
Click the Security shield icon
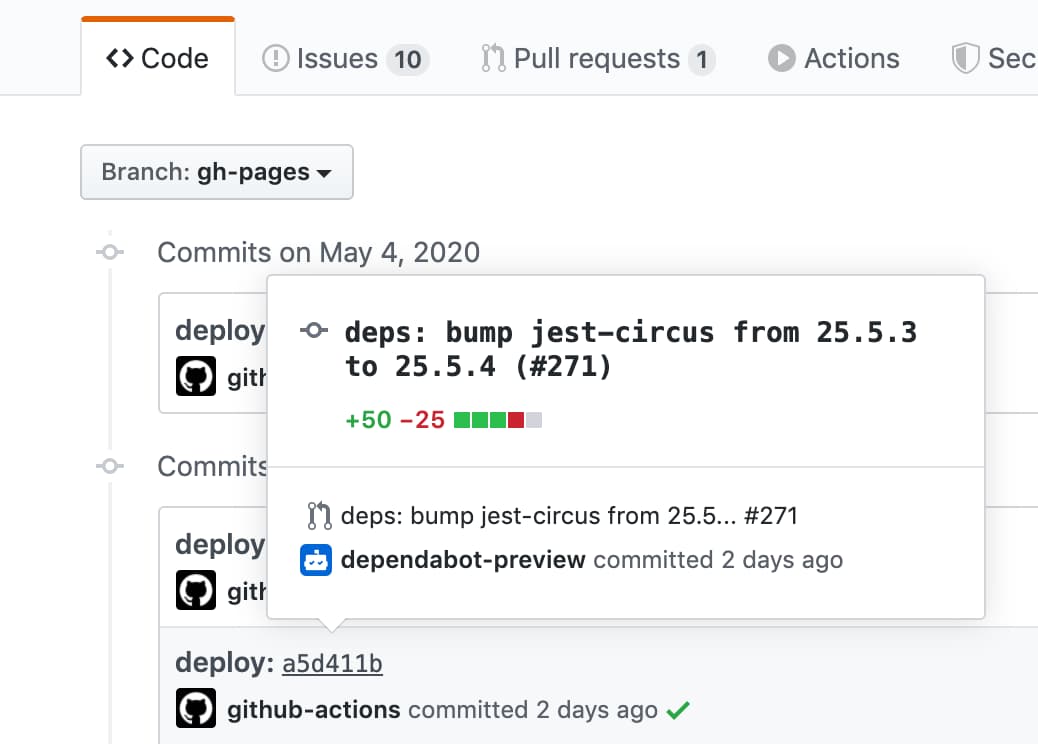tap(965, 58)
